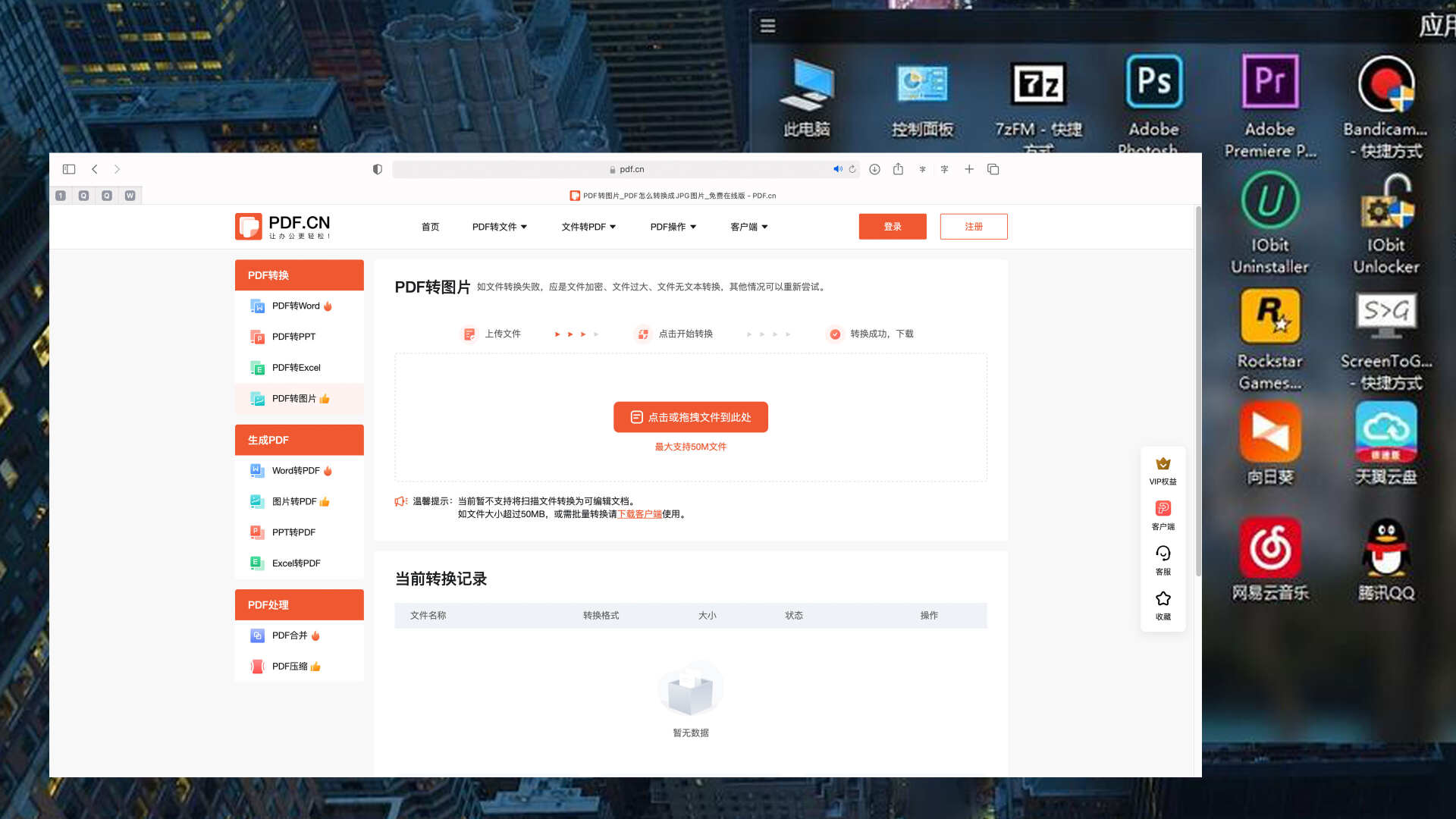Screen dimensions: 1456x819
Task: Expand the PDF转文件 dropdown menu
Action: [x=500, y=227]
